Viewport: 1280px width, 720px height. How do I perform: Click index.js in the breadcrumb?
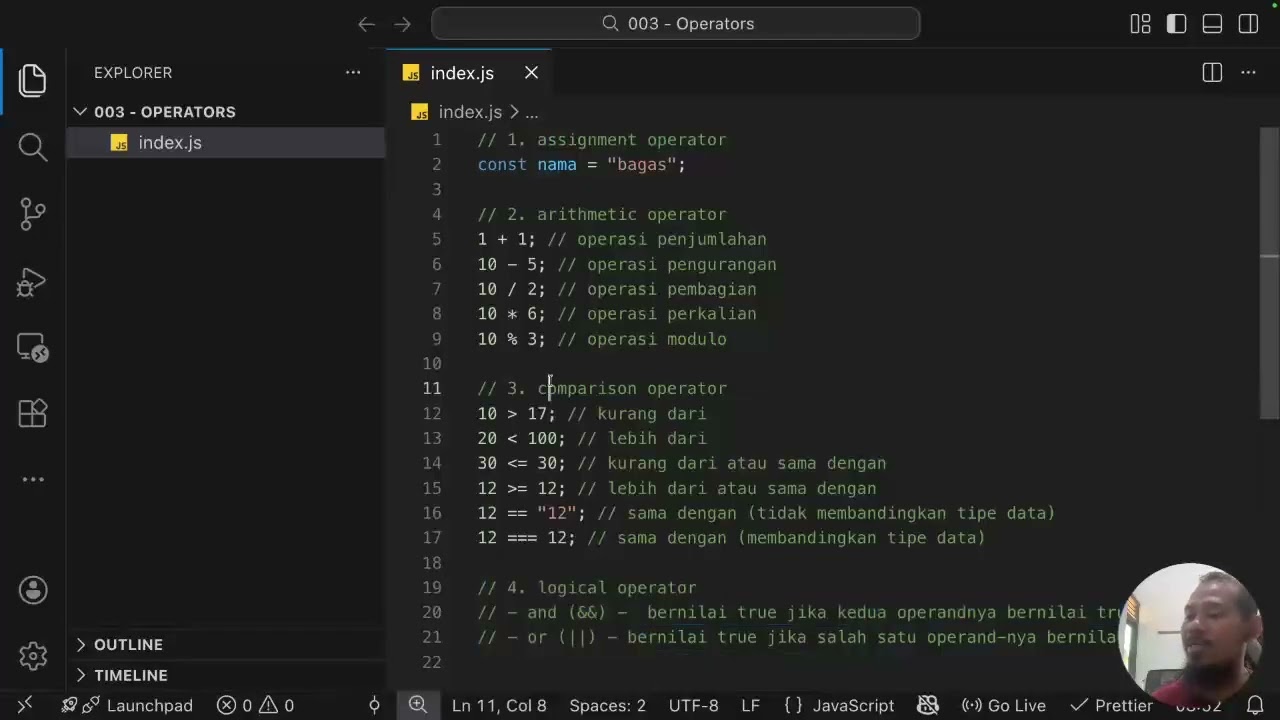click(x=470, y=112)
